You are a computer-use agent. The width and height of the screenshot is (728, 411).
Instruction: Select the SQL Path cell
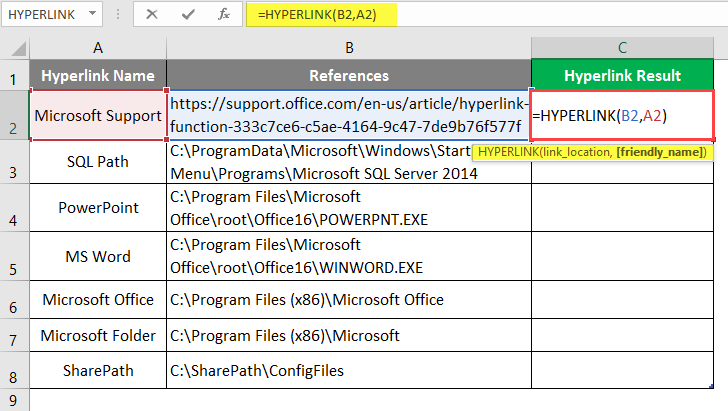point(98,162)
